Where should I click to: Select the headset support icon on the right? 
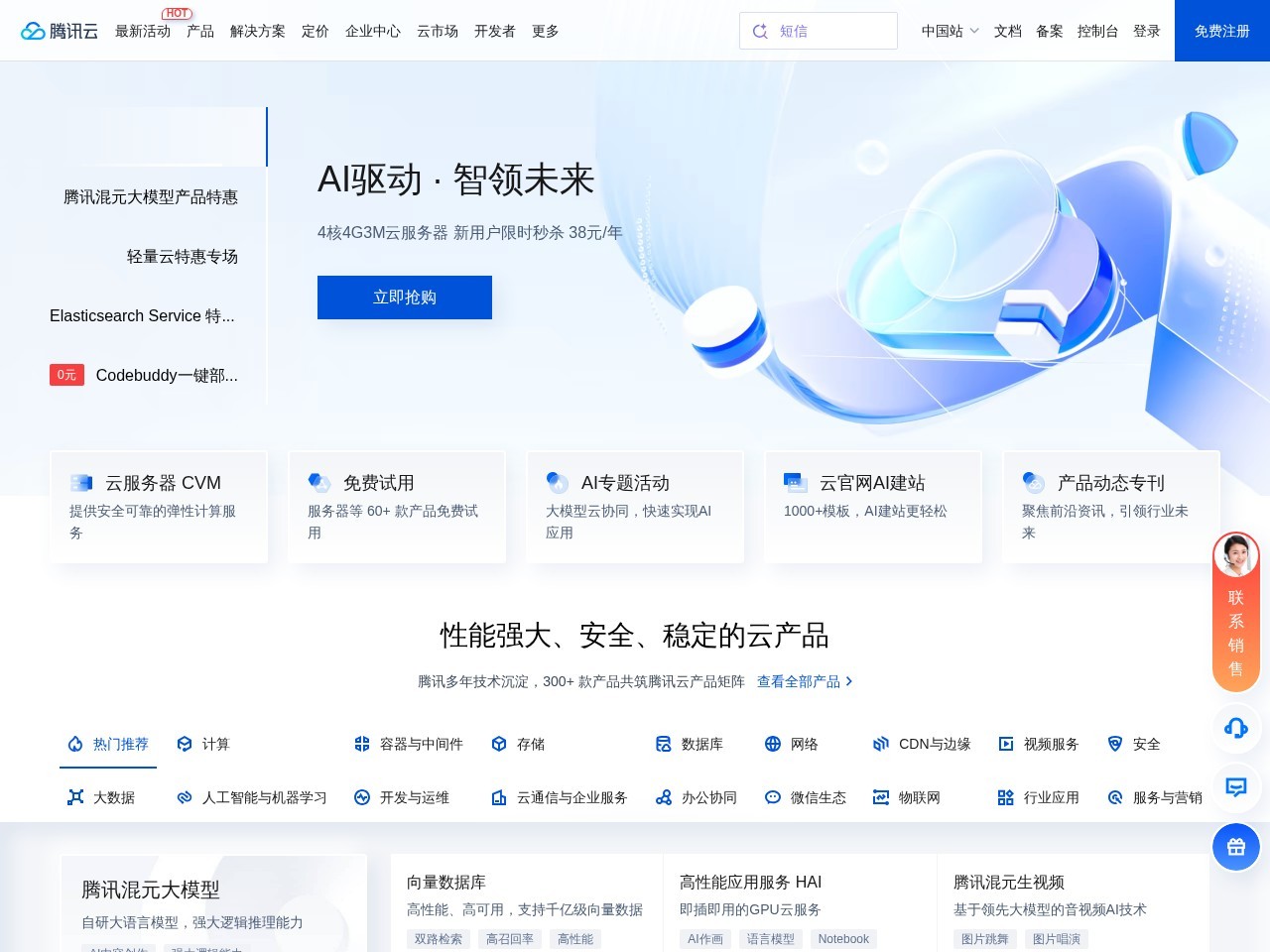1235,729
